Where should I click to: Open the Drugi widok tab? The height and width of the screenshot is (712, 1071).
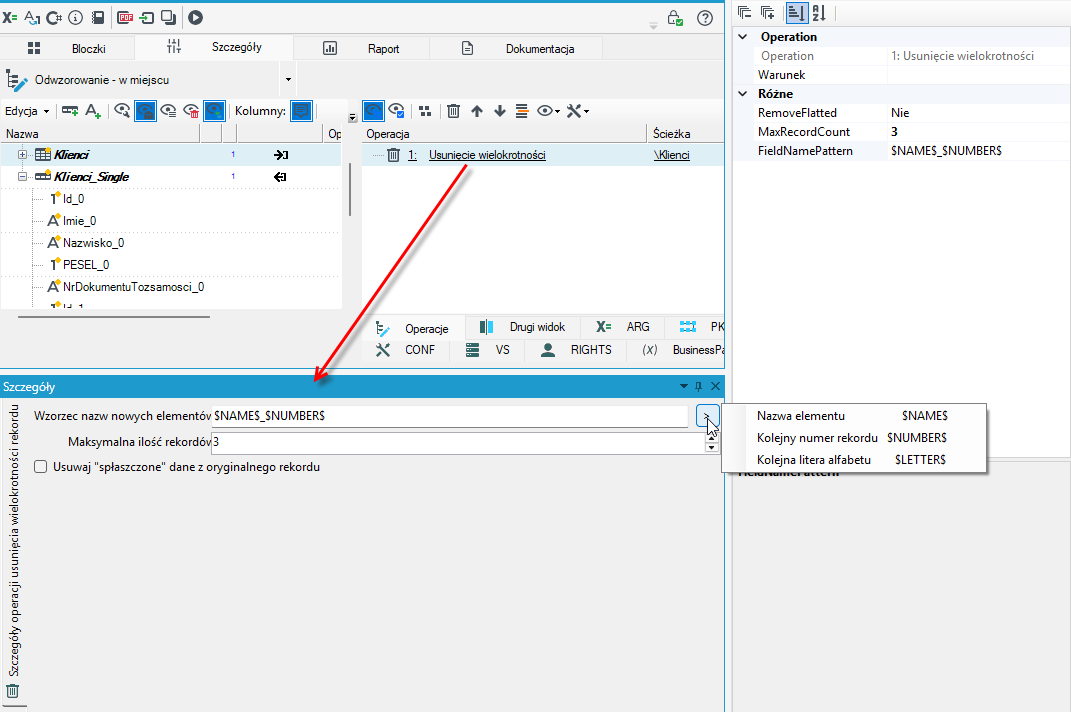tap(523, 327)
